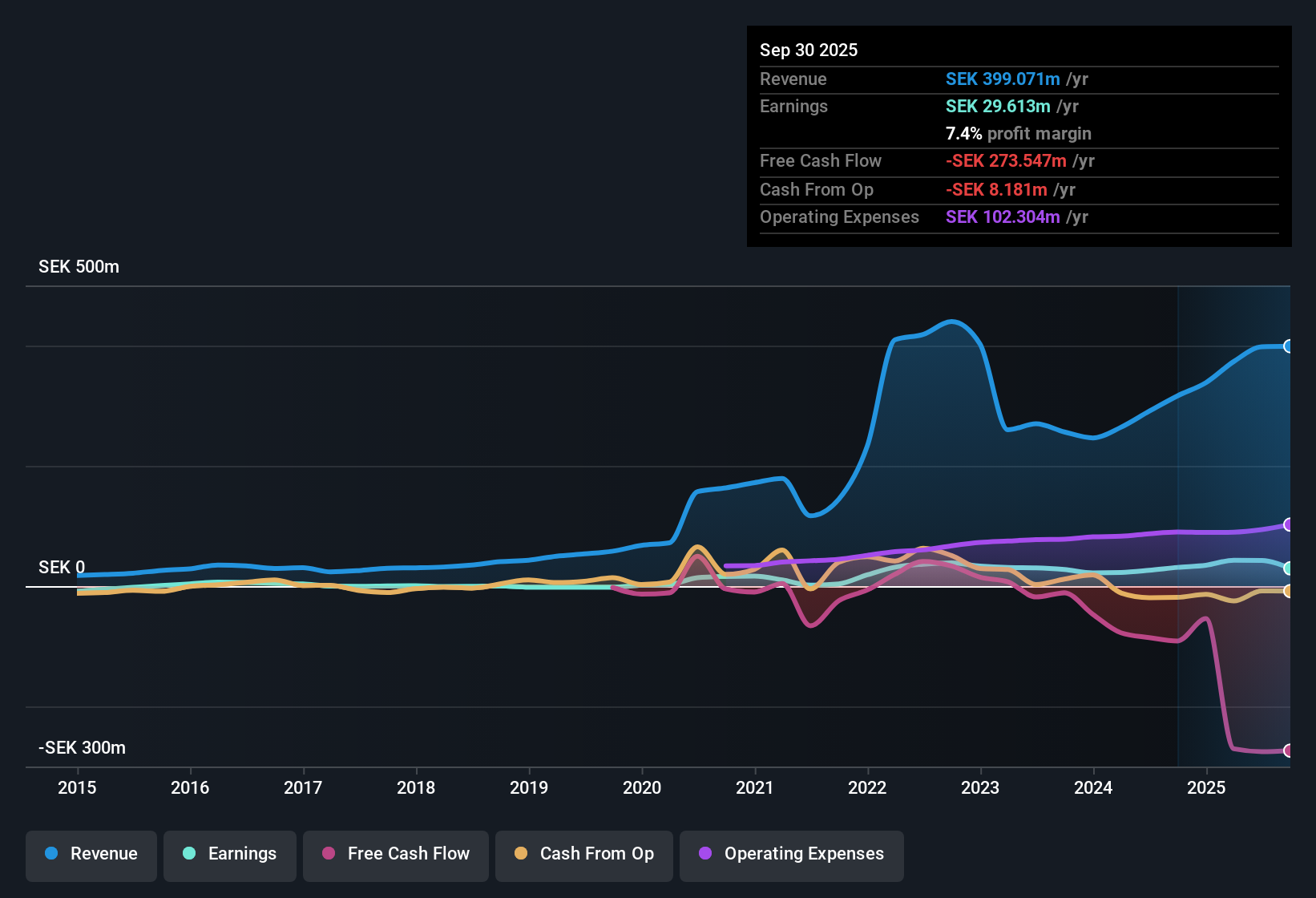Click the SEK 399.071m revenue value
Viewport: 1316px width, 898px height.
[1001, 79]
